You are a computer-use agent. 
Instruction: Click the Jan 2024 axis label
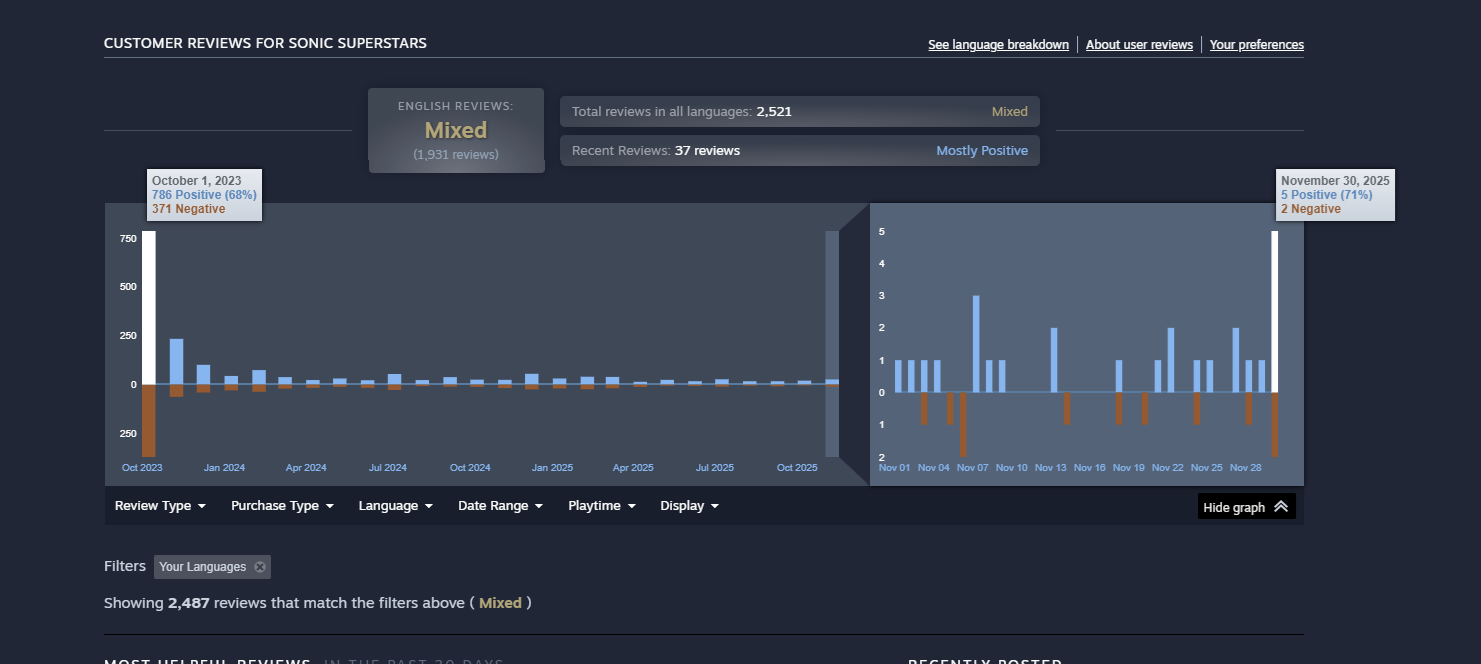click(224, 468)
